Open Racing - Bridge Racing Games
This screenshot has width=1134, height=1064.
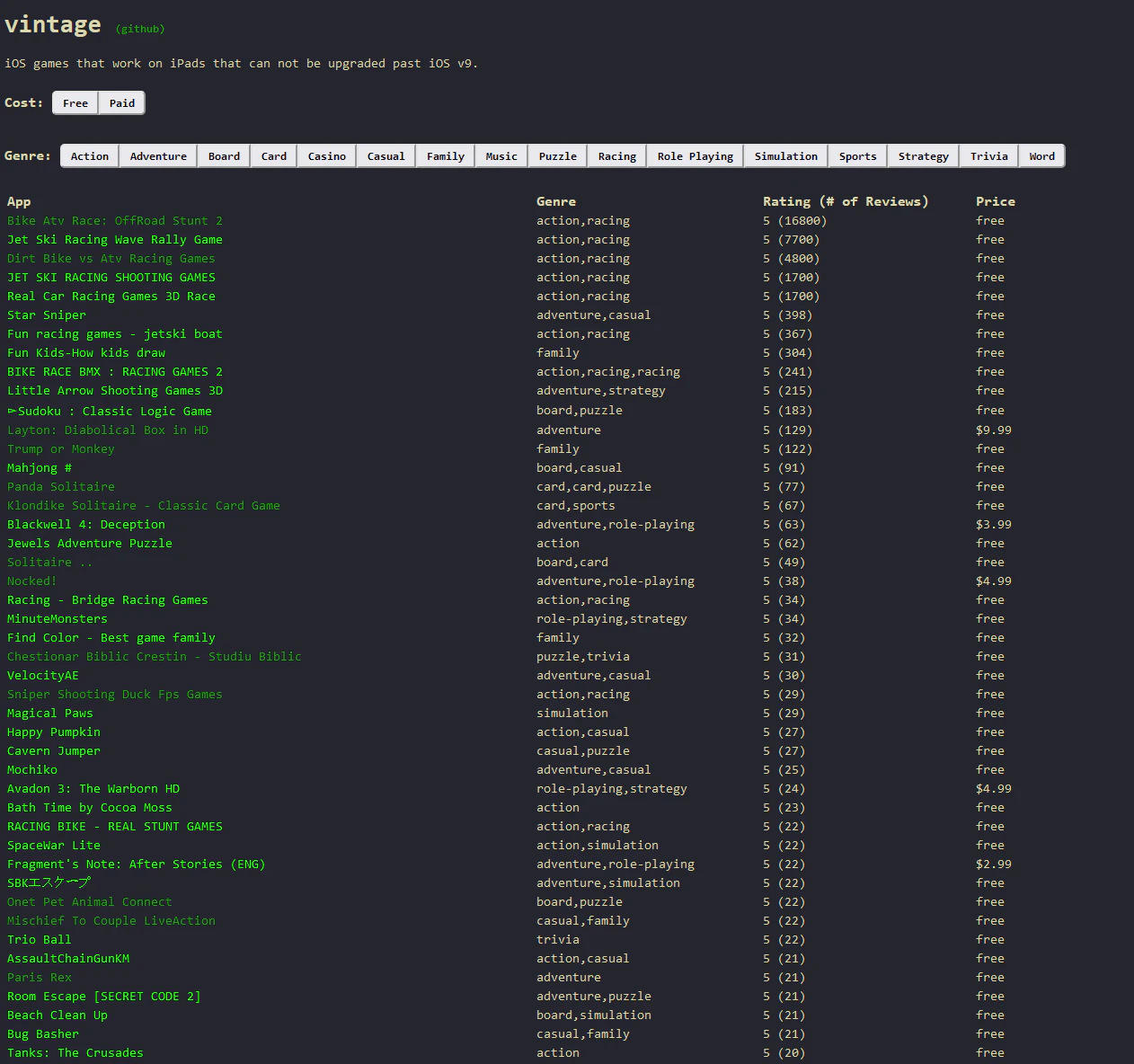point(108,600)
